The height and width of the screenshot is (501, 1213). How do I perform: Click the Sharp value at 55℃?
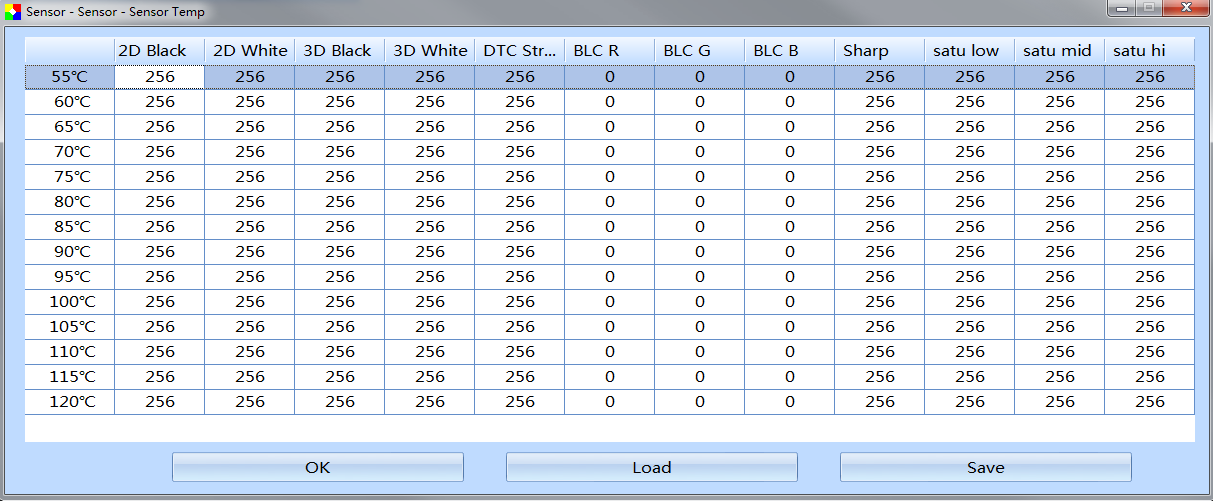coord(880,77)
